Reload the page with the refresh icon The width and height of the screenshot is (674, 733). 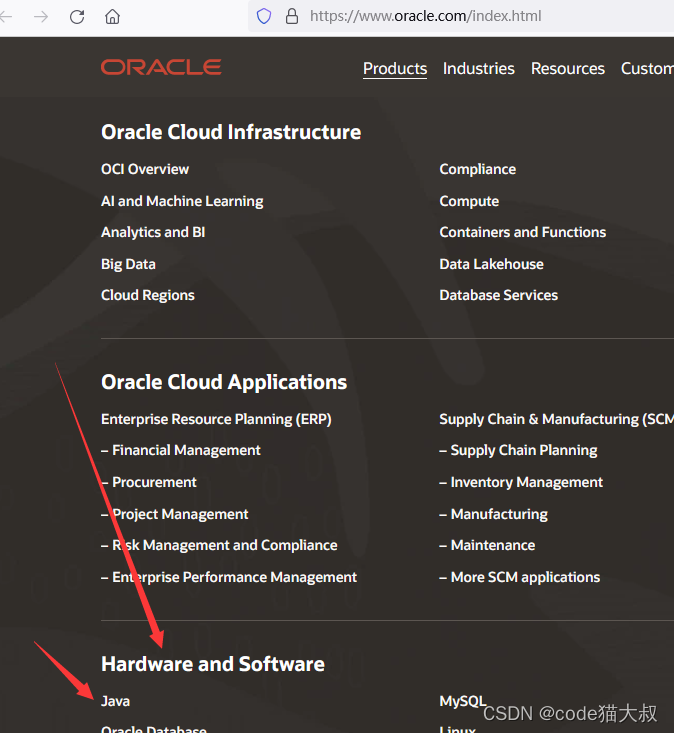(x=77, y=17)
